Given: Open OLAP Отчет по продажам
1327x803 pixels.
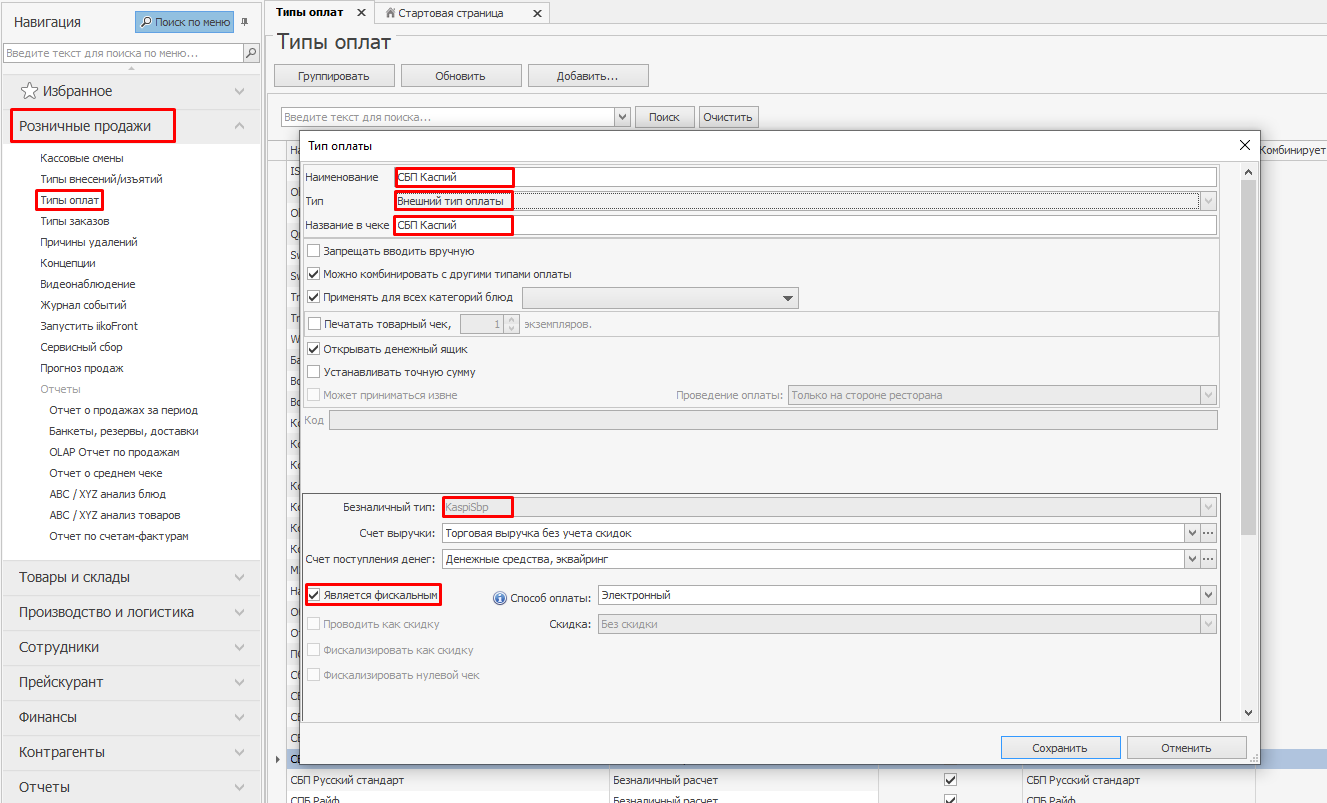Looking at the screenshot, I should tap(114, 452).
